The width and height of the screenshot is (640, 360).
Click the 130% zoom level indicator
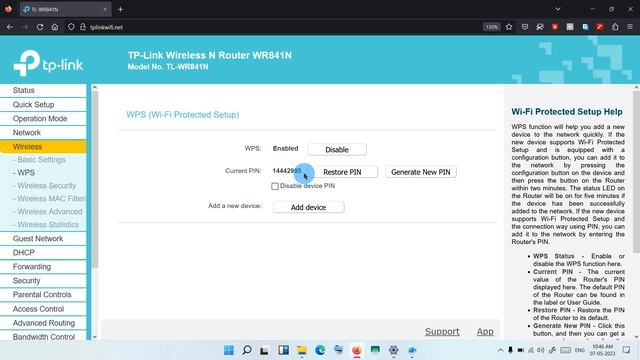(x=491, y=27)
